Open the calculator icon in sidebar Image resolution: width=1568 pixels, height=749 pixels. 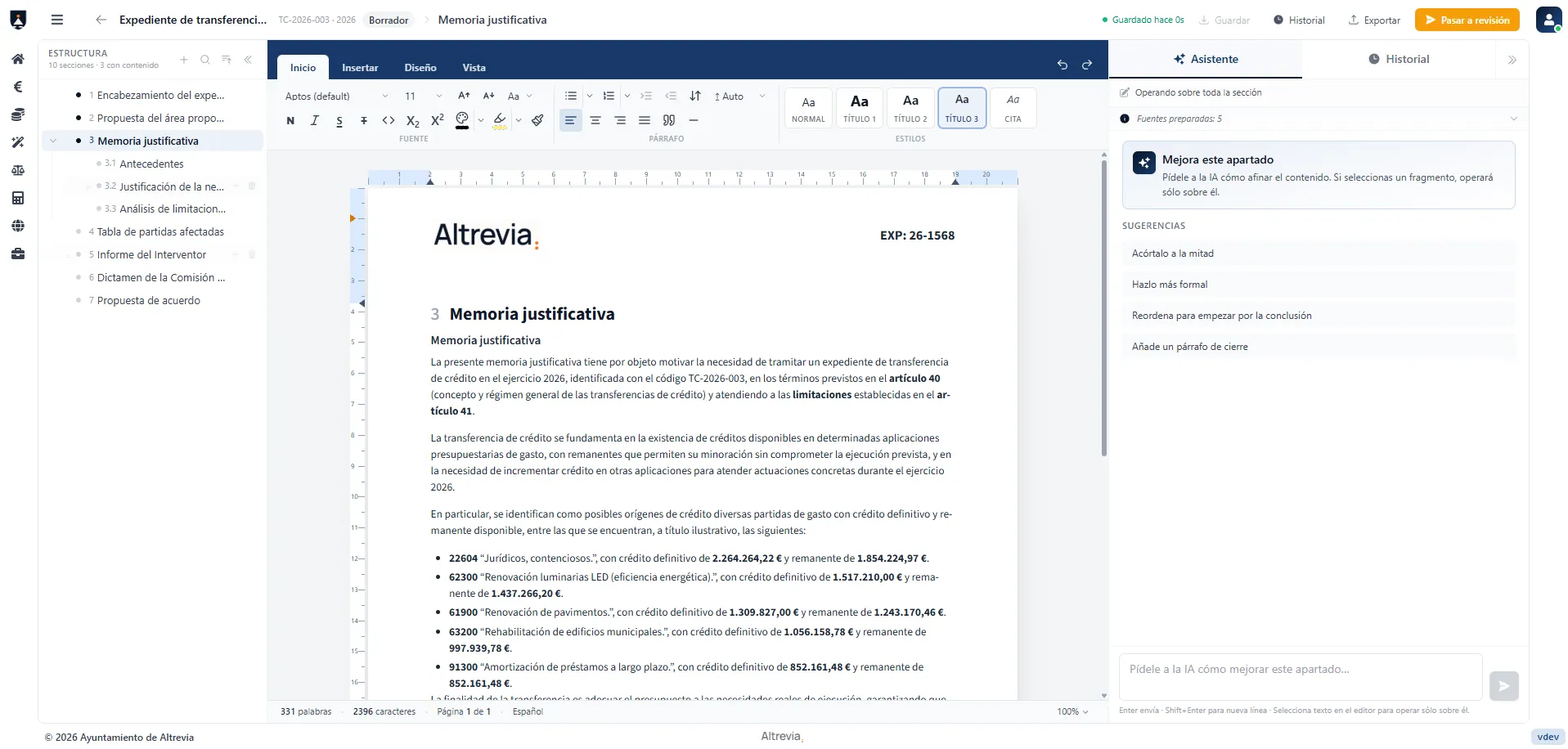coord(18,198)
